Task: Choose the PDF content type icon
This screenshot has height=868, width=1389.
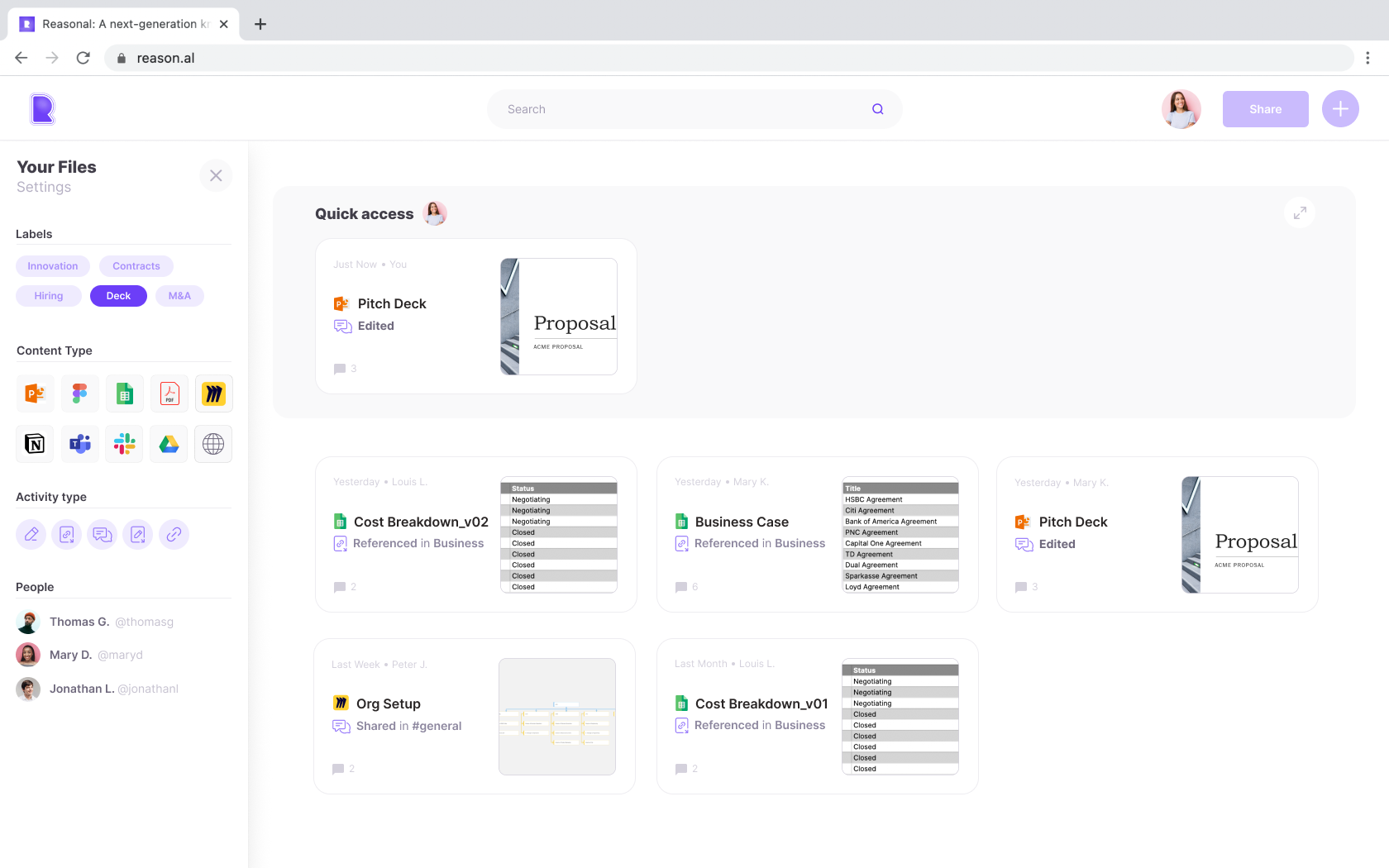Action: tap(169, 394)
